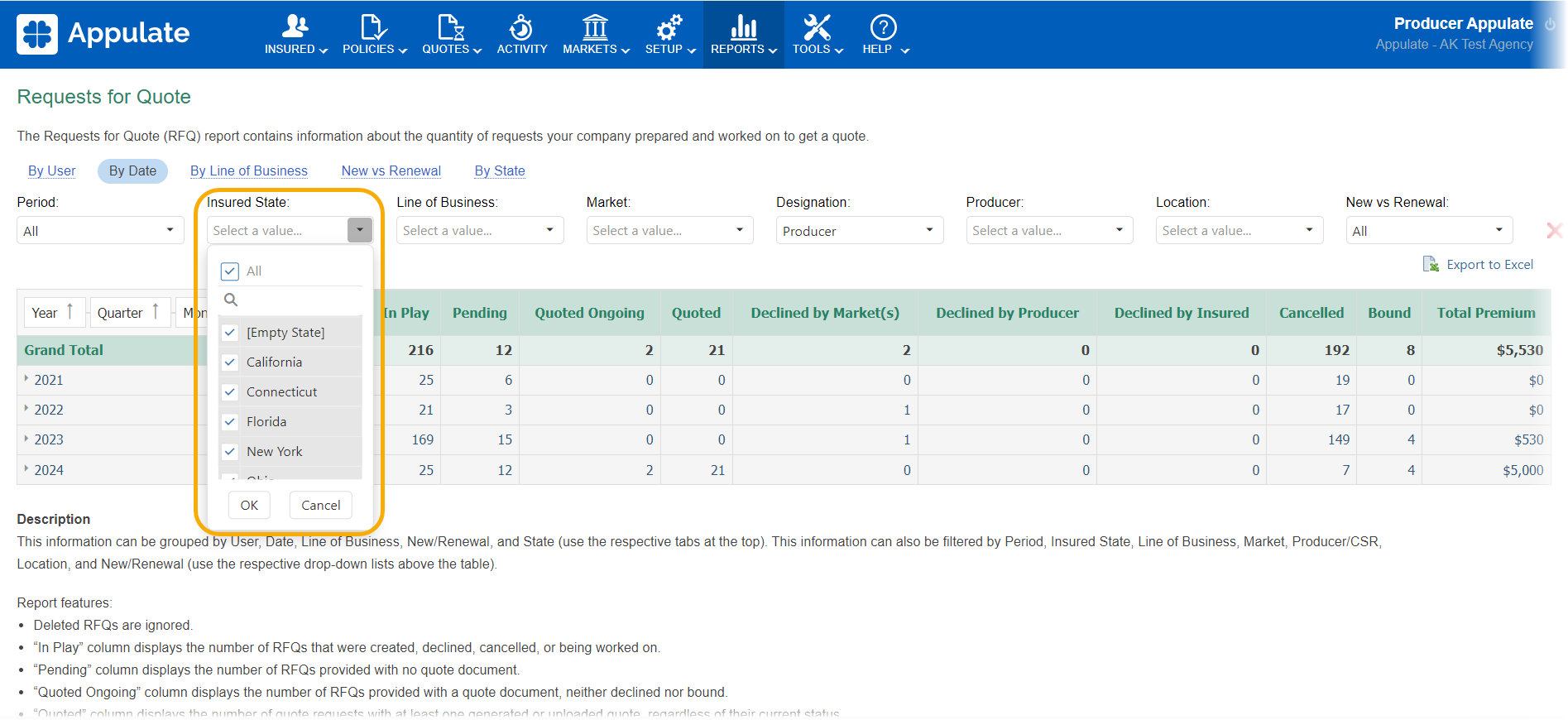Click the Help question mark icon
This screenshot has width=1568, height=720.
pyautogui.click(x=883, y=27)
